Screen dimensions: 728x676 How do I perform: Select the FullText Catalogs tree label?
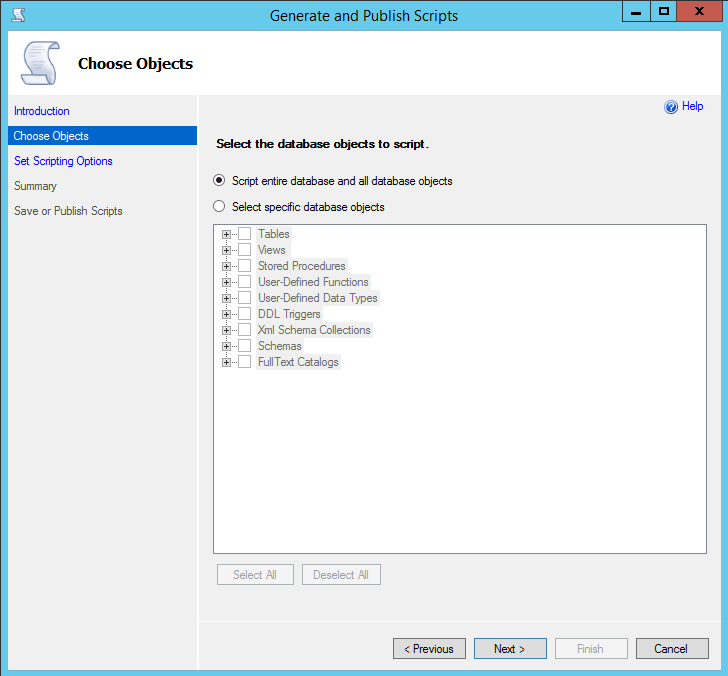[298, 362]
